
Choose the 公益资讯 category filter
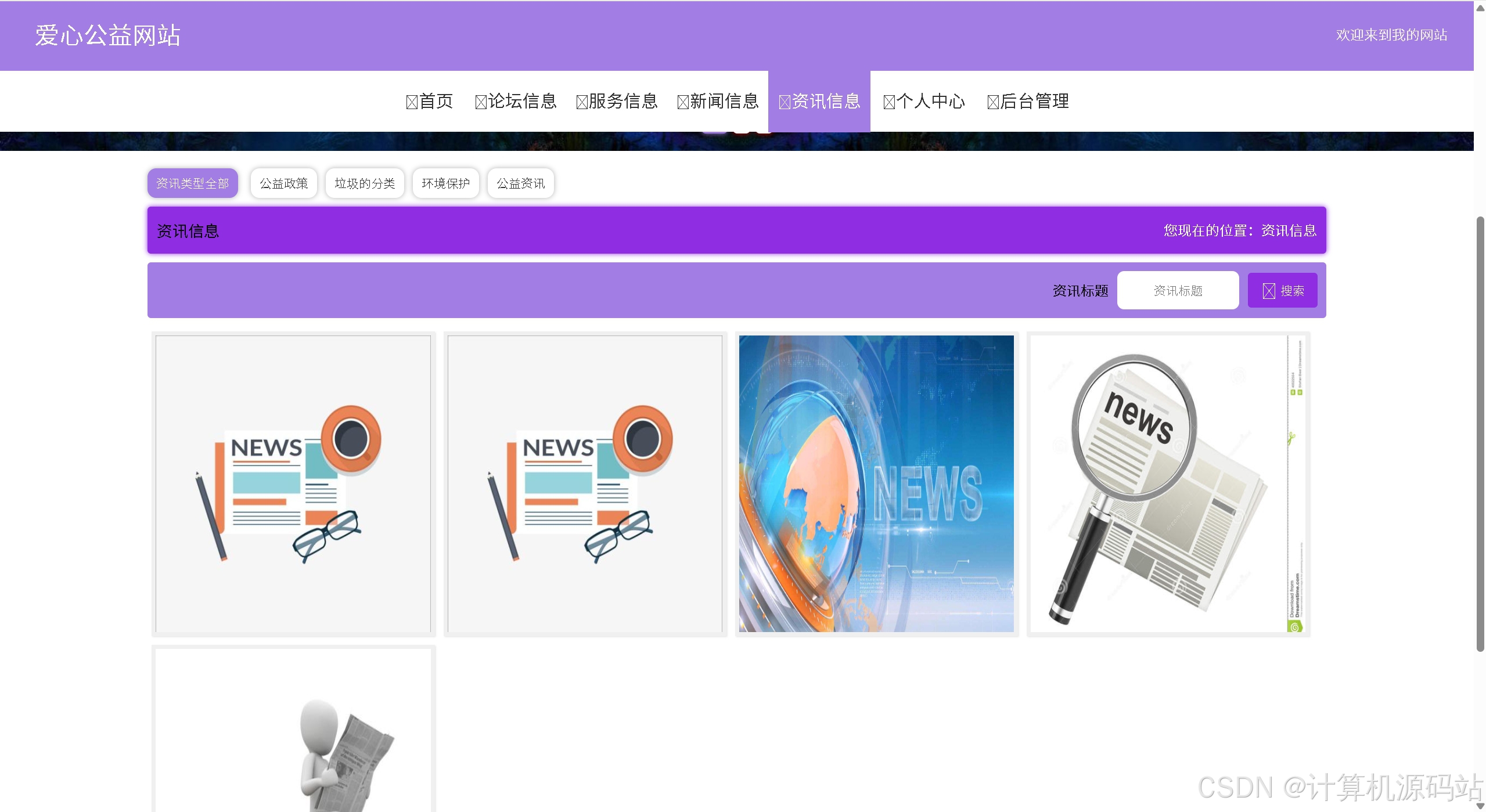click(x=521, y=183)
